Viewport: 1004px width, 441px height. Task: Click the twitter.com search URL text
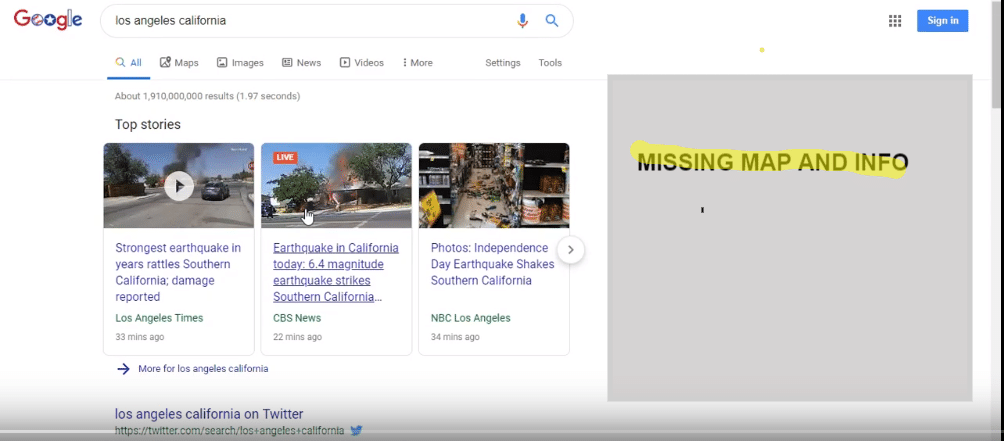click(x=229, y=431)
